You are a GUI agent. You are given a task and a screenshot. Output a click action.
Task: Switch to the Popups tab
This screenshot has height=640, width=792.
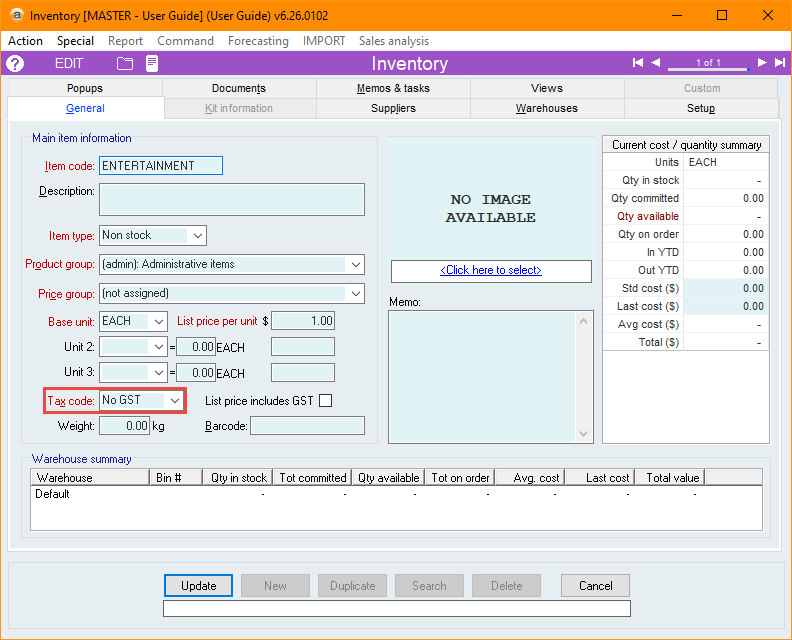(85, 88)
